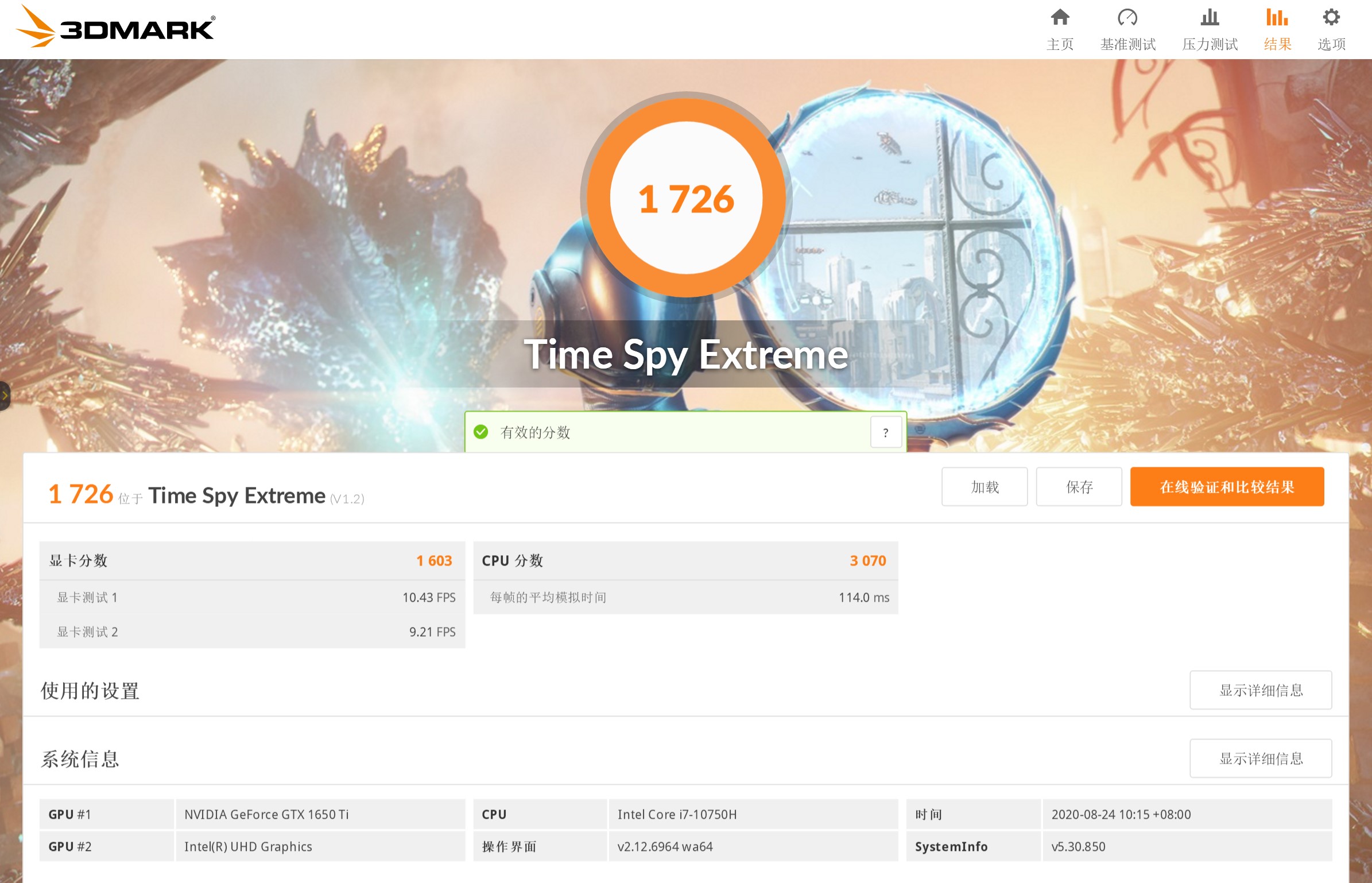
Task: Open Options with the gear icon
Action: point(1331,17)
